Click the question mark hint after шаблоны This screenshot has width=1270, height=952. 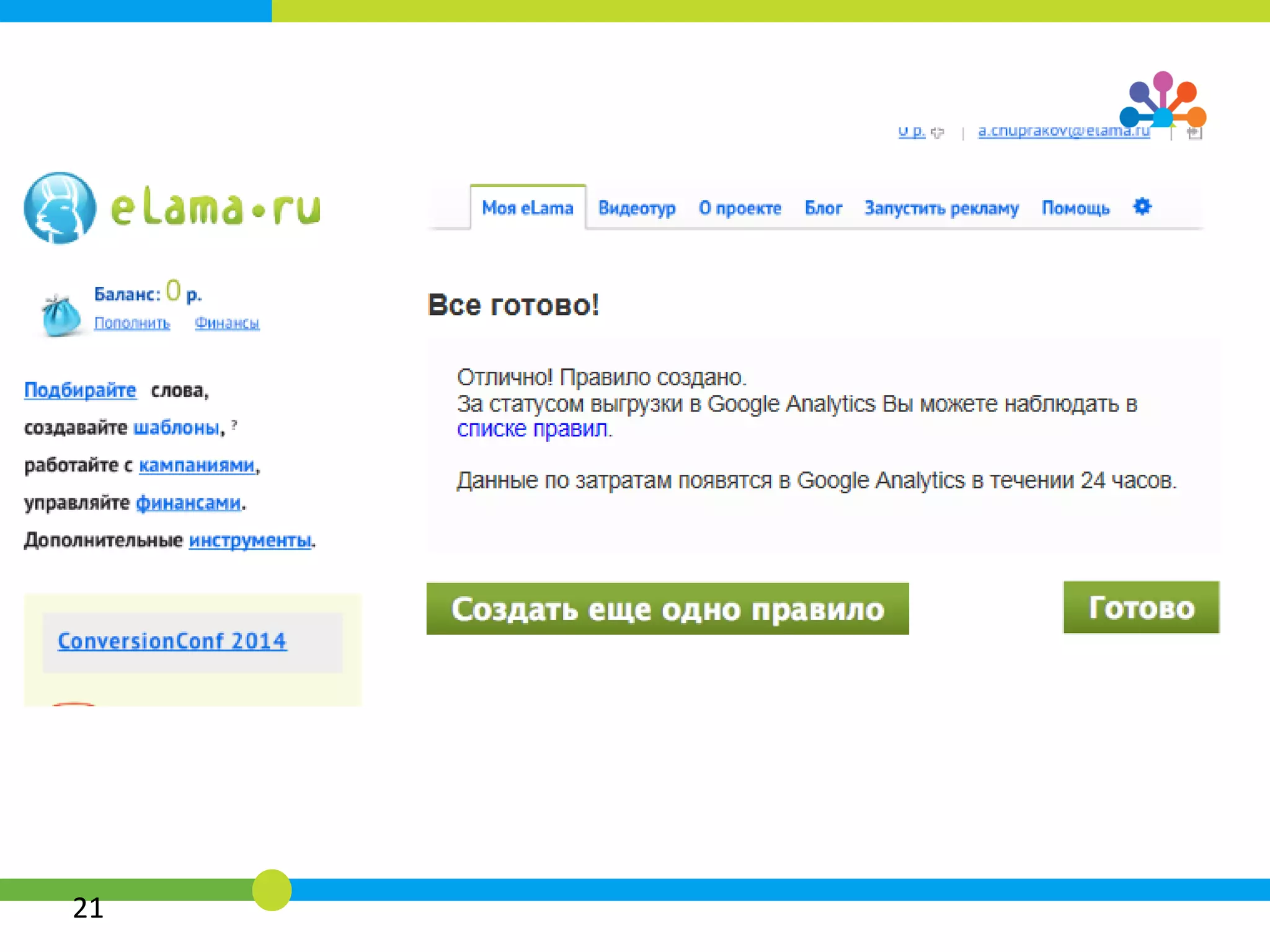coord(234,425)
